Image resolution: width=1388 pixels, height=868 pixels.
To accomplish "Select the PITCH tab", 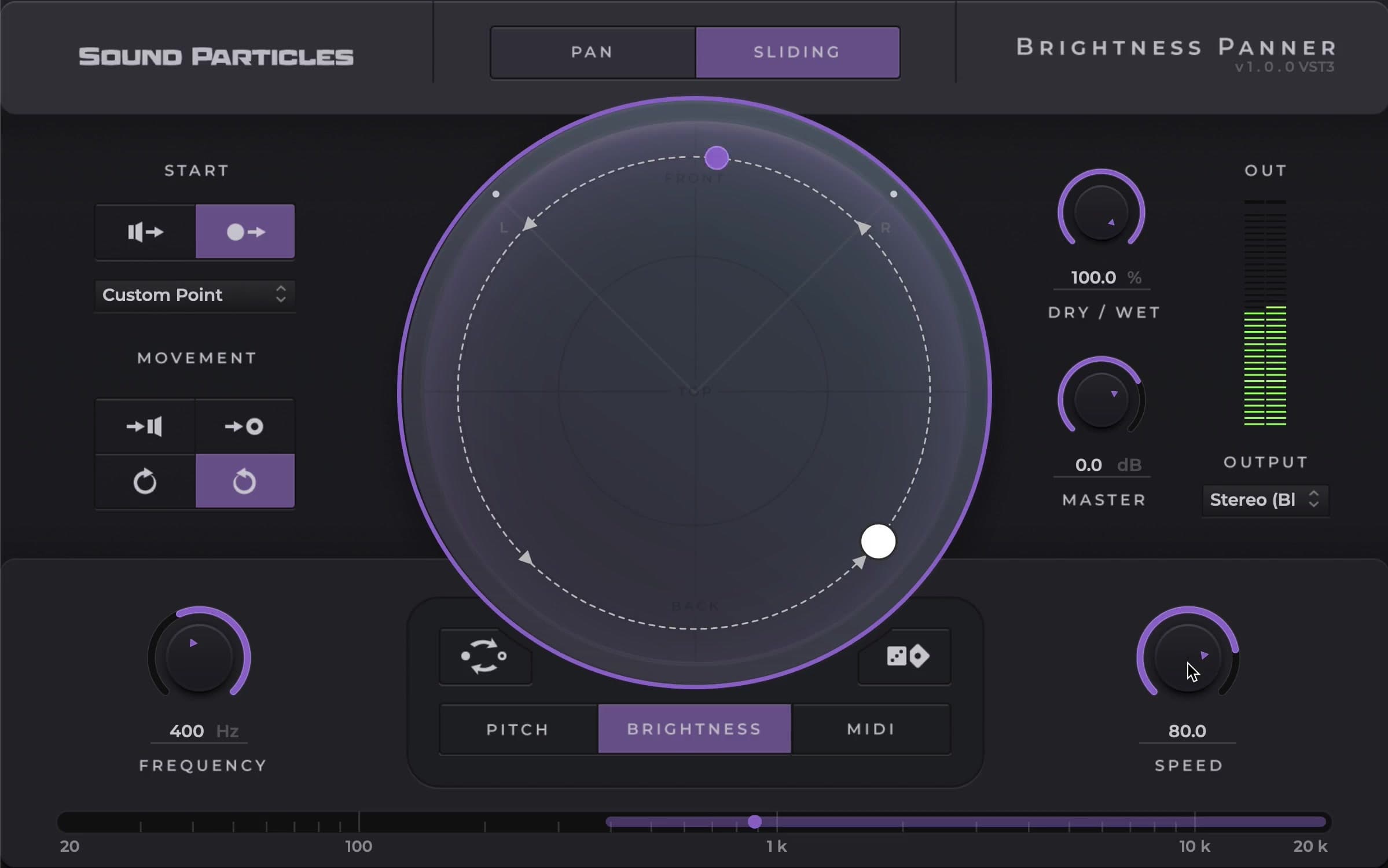I will coord(519,729).
